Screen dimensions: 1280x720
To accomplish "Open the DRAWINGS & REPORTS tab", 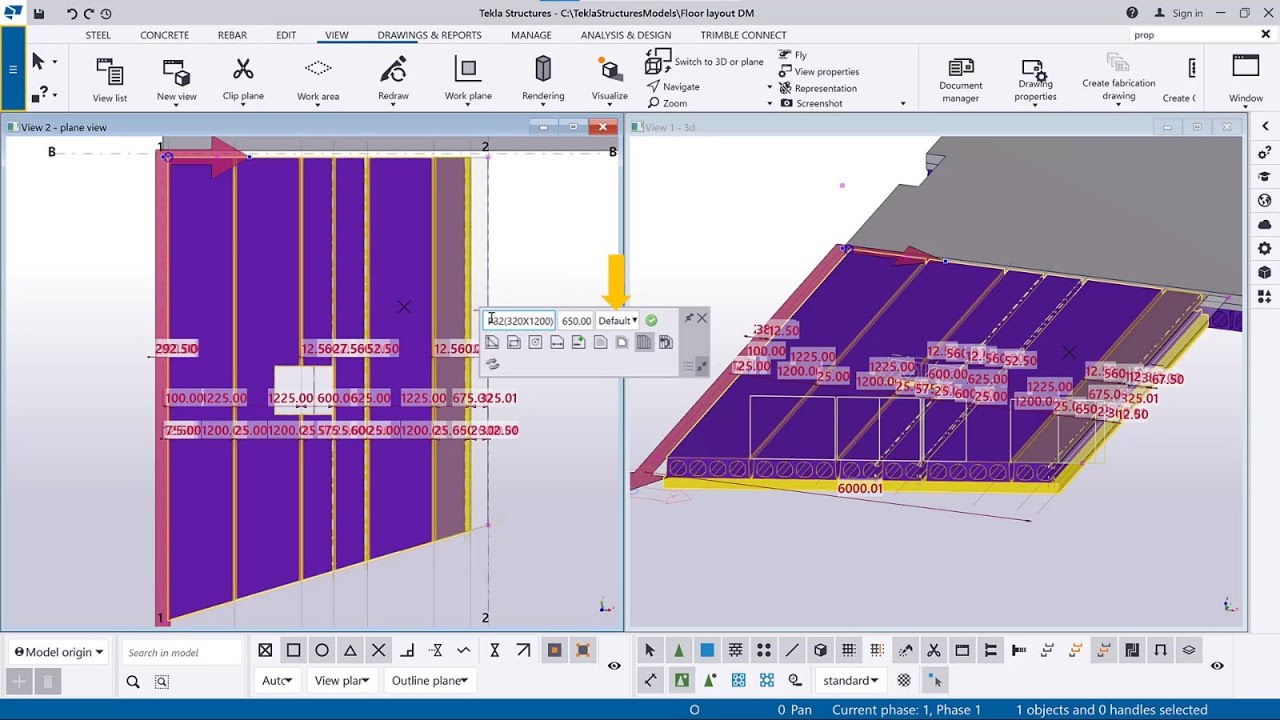I will pyautogui.click(x=429, y=35).
